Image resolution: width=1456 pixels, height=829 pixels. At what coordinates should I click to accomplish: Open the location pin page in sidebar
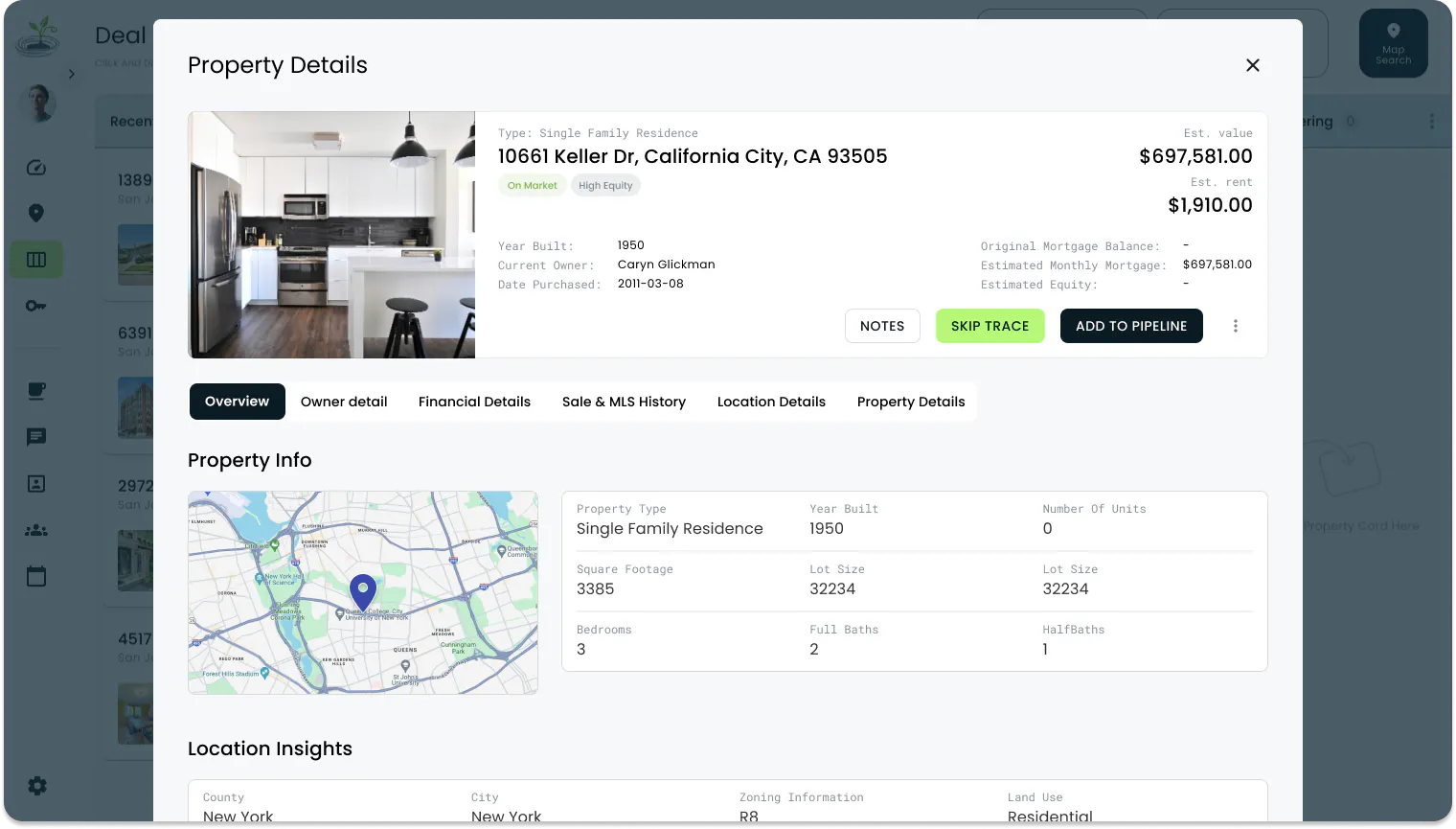tap(36, 213)
